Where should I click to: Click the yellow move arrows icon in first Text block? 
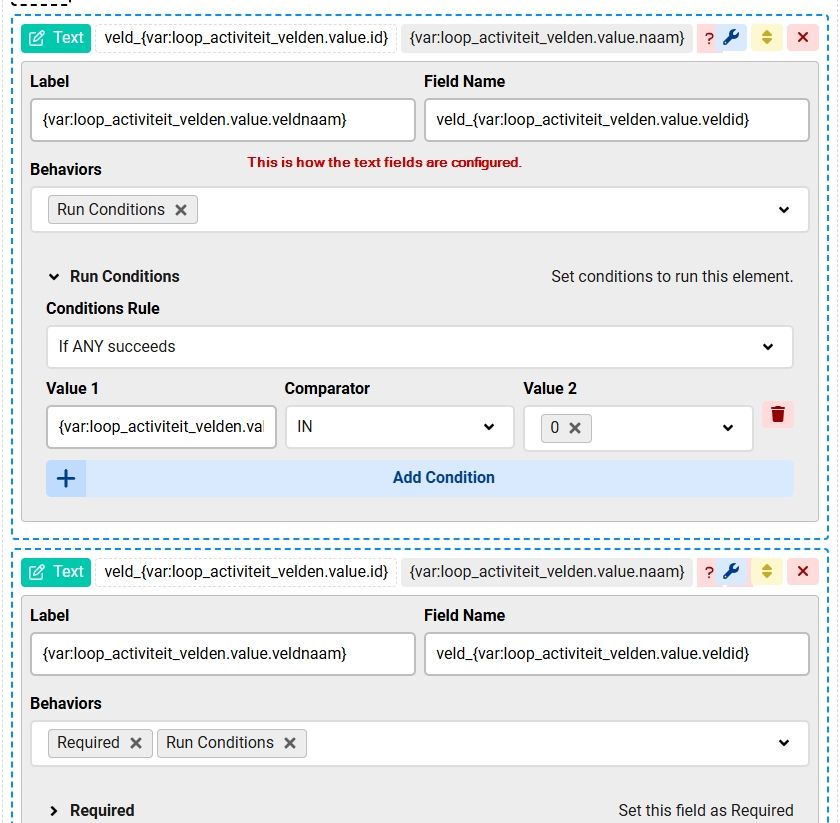pyautogui.click(x=767, y=38)
